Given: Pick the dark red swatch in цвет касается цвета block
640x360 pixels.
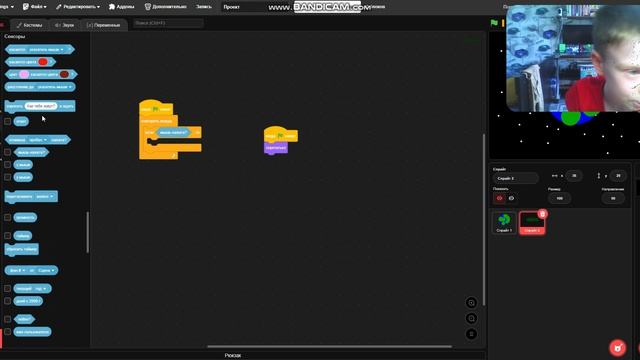Looking at the screenshot, I should 64,74.
